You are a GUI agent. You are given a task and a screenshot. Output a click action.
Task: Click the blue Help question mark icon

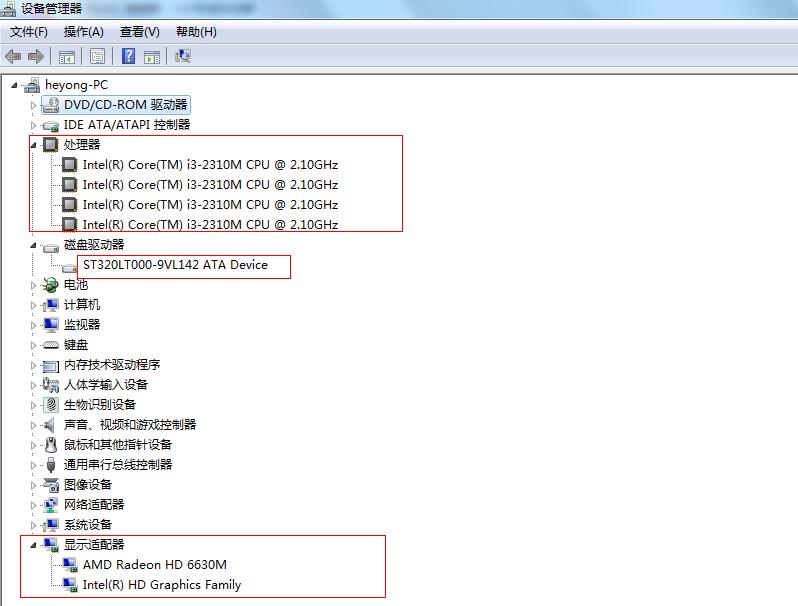(x=128, y=56)
